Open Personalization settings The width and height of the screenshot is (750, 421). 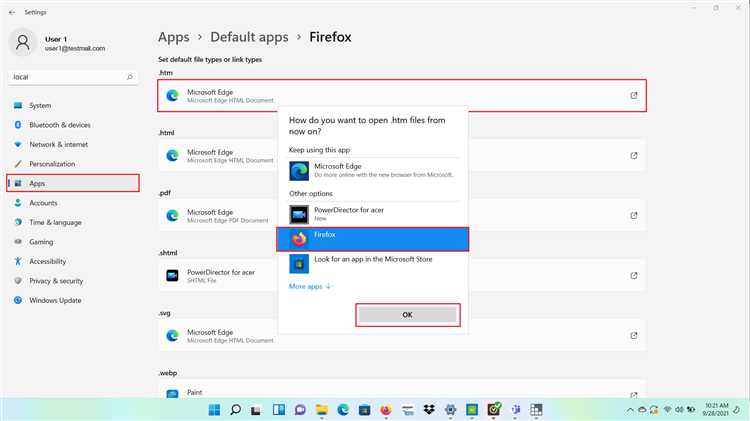click(x=73, y=164)
